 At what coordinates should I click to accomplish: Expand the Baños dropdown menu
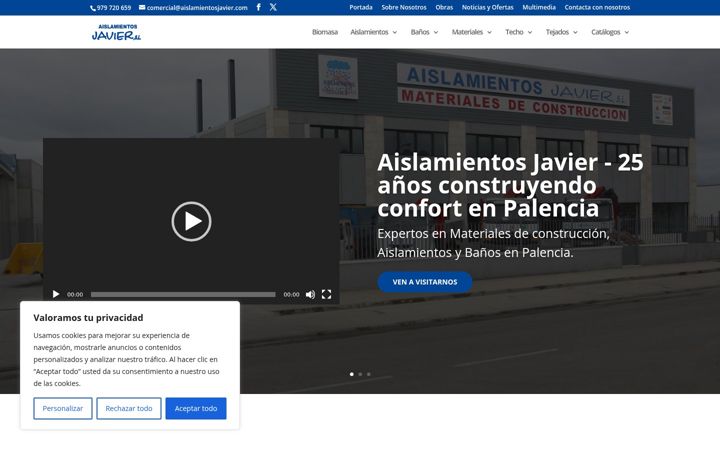click(x=424, y=32)
